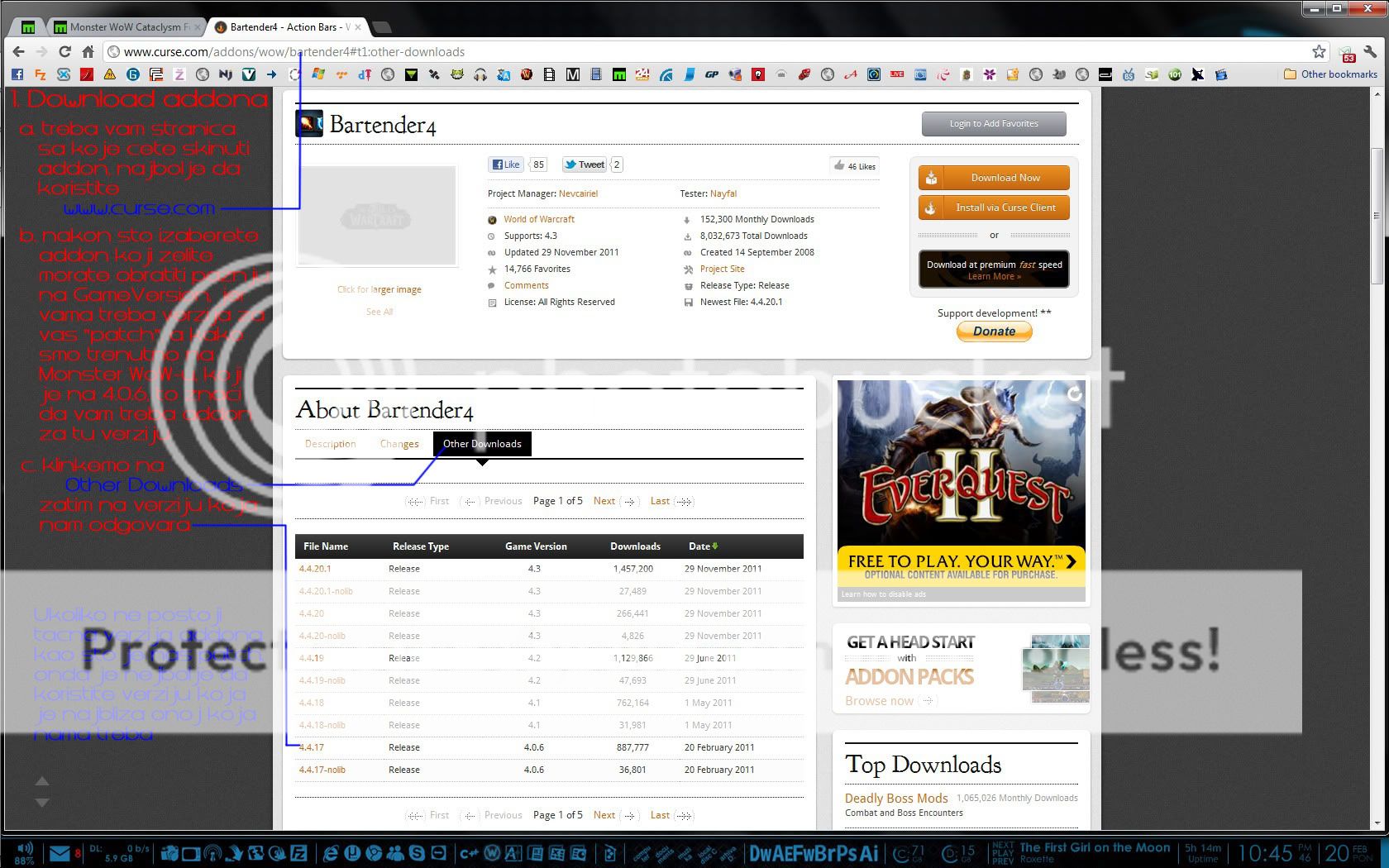The height and width of the screenshot is (868, 1389).
Task: Open the volume icon in the taskbar
Action: [x=25, y=847]
